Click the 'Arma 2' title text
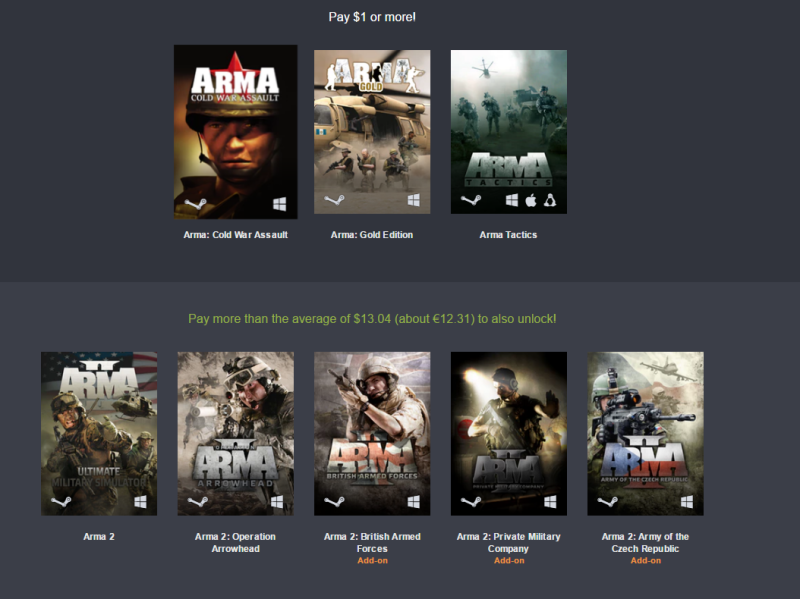Screen dimensions: 800x599 (99, 537)
